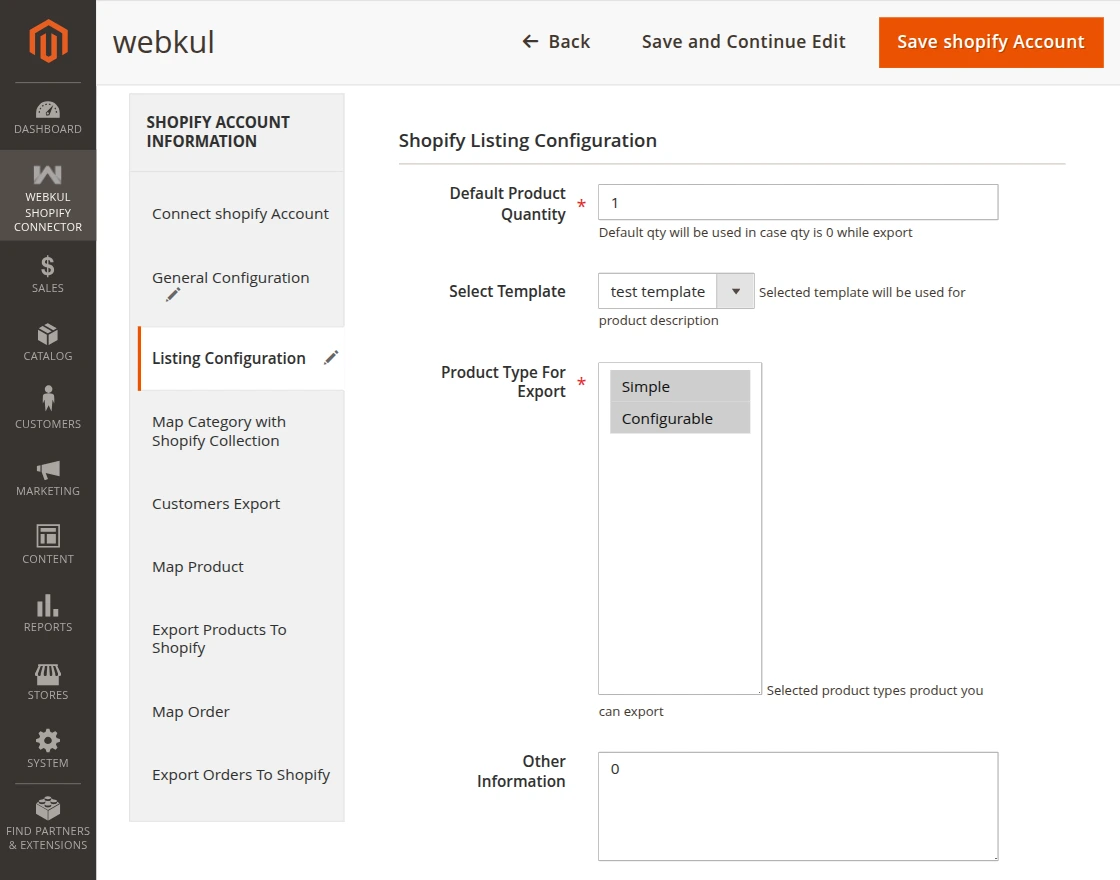The image size is (1120, 880).
Task: Click the Magento logo icon
Action: [x=48, y=41]
